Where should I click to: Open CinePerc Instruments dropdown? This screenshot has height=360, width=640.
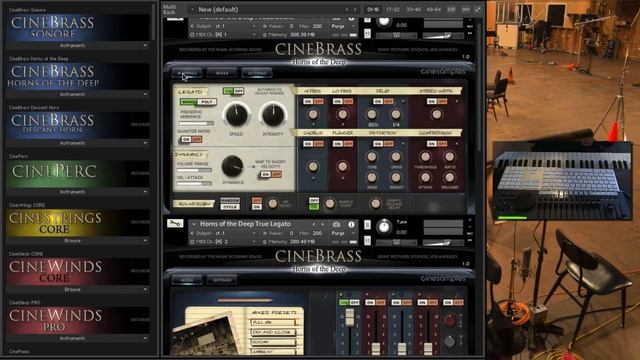click(77, 192)
